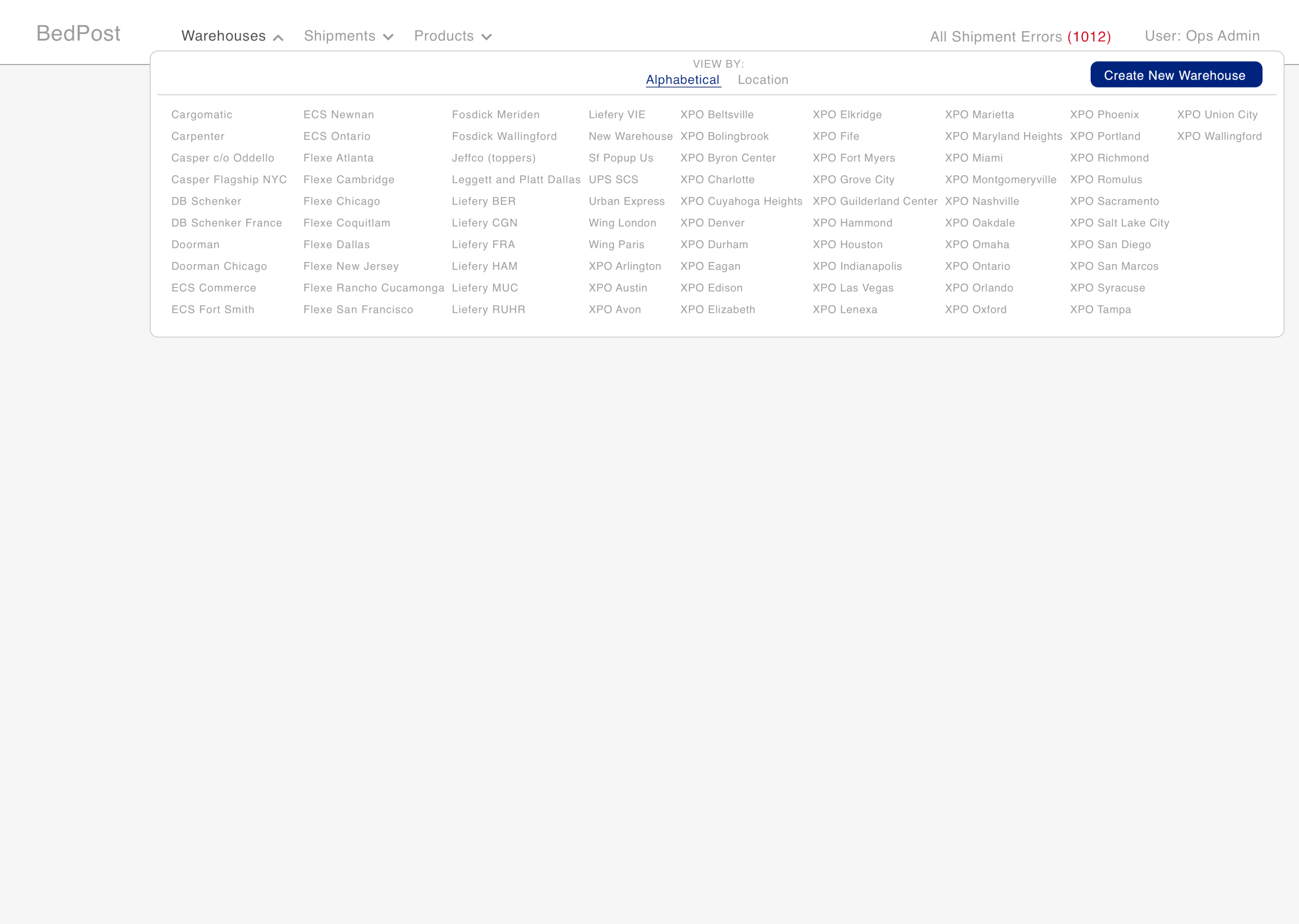Select XPO Las Vegas

[x=853, y=288]
